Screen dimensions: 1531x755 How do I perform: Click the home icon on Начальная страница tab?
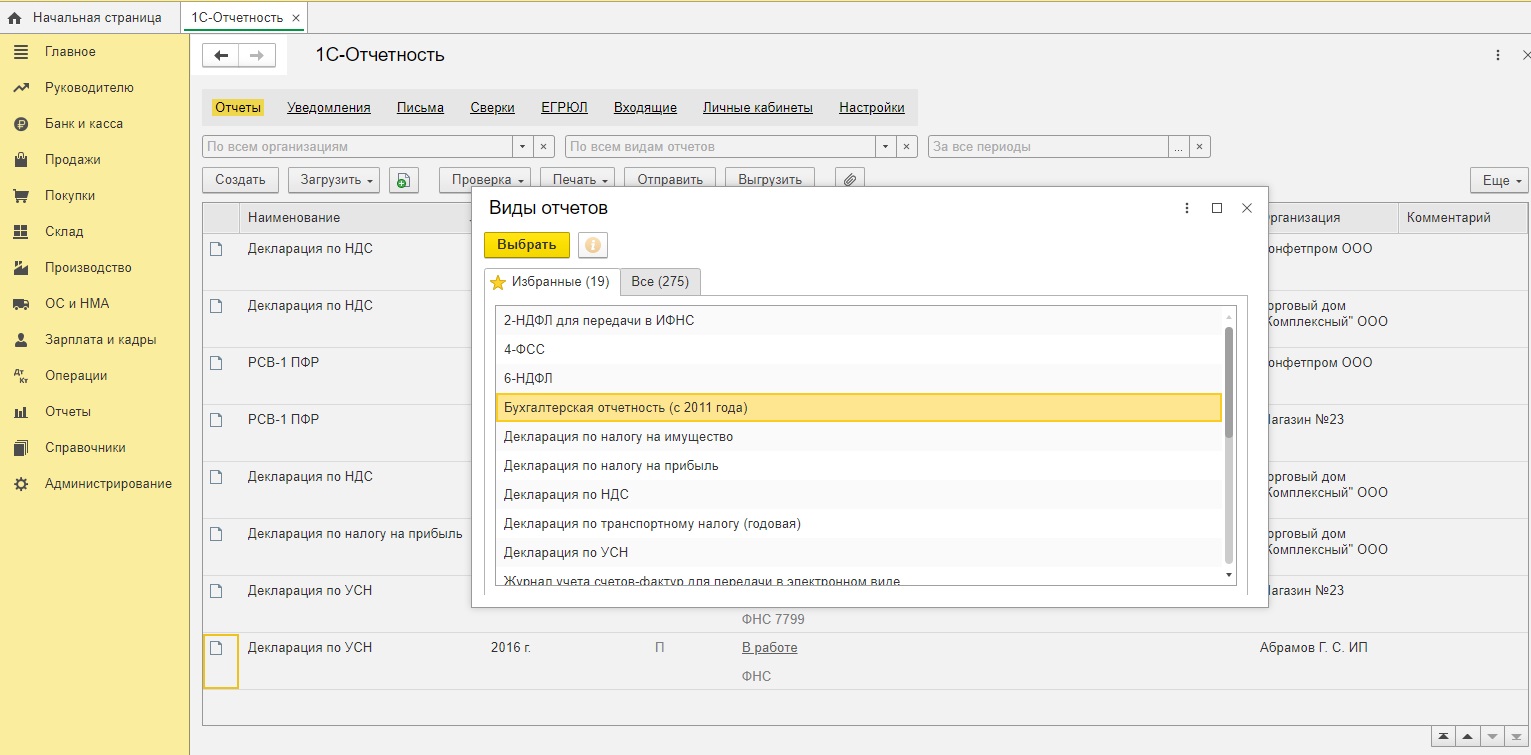tap(14, 18)
